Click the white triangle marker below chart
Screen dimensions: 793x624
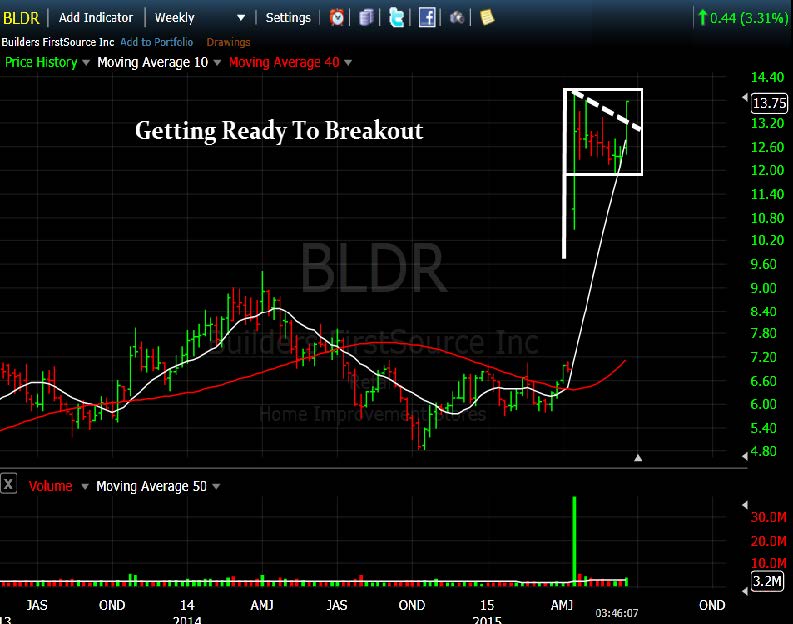[x=638, y=458]
